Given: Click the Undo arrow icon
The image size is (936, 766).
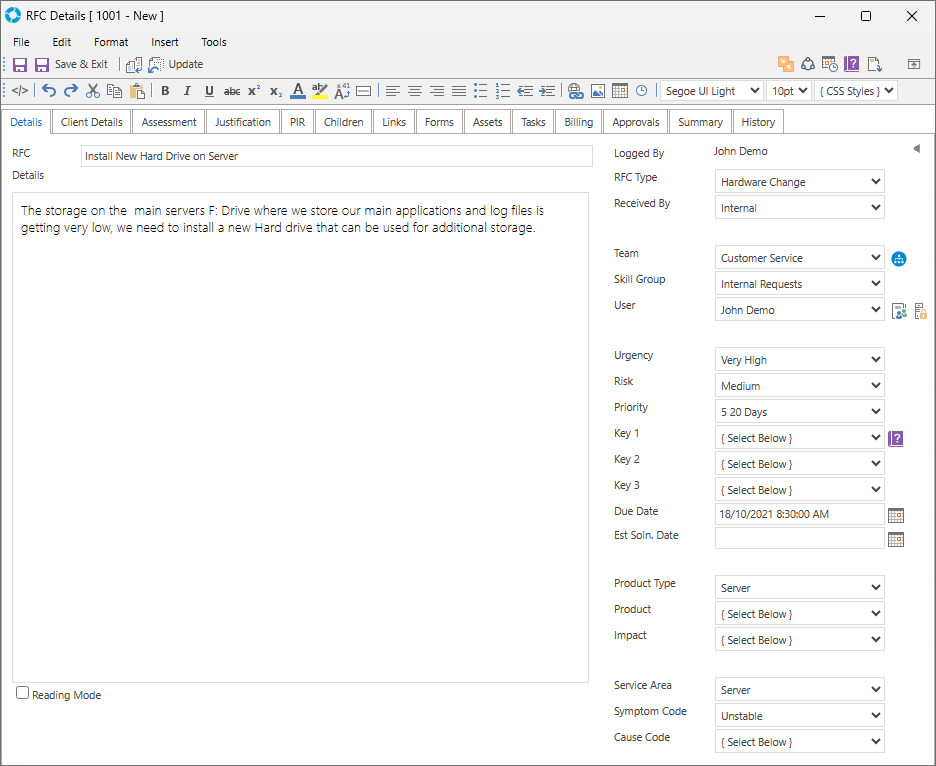Looking at the screenshot, I should pyautogui.click(x=48, y=91).
